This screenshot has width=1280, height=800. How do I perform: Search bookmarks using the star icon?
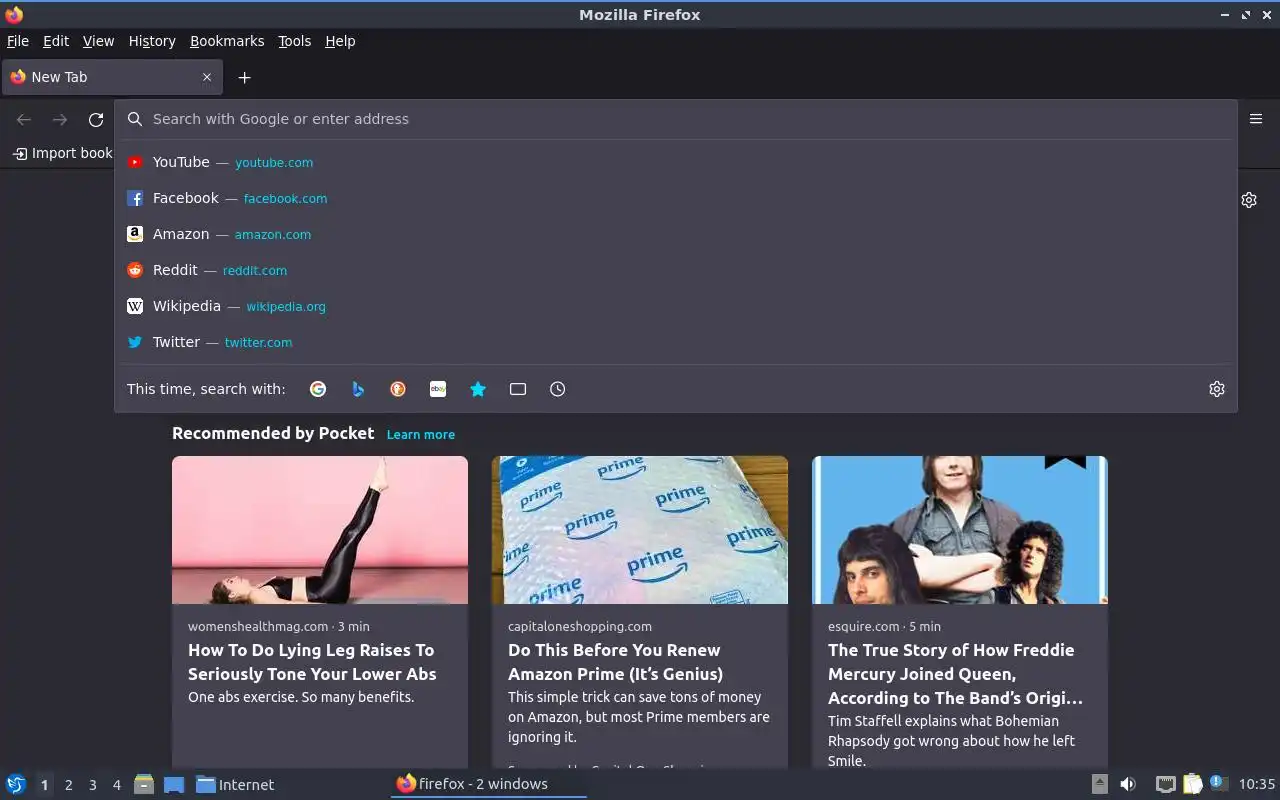tap(478, 389)
